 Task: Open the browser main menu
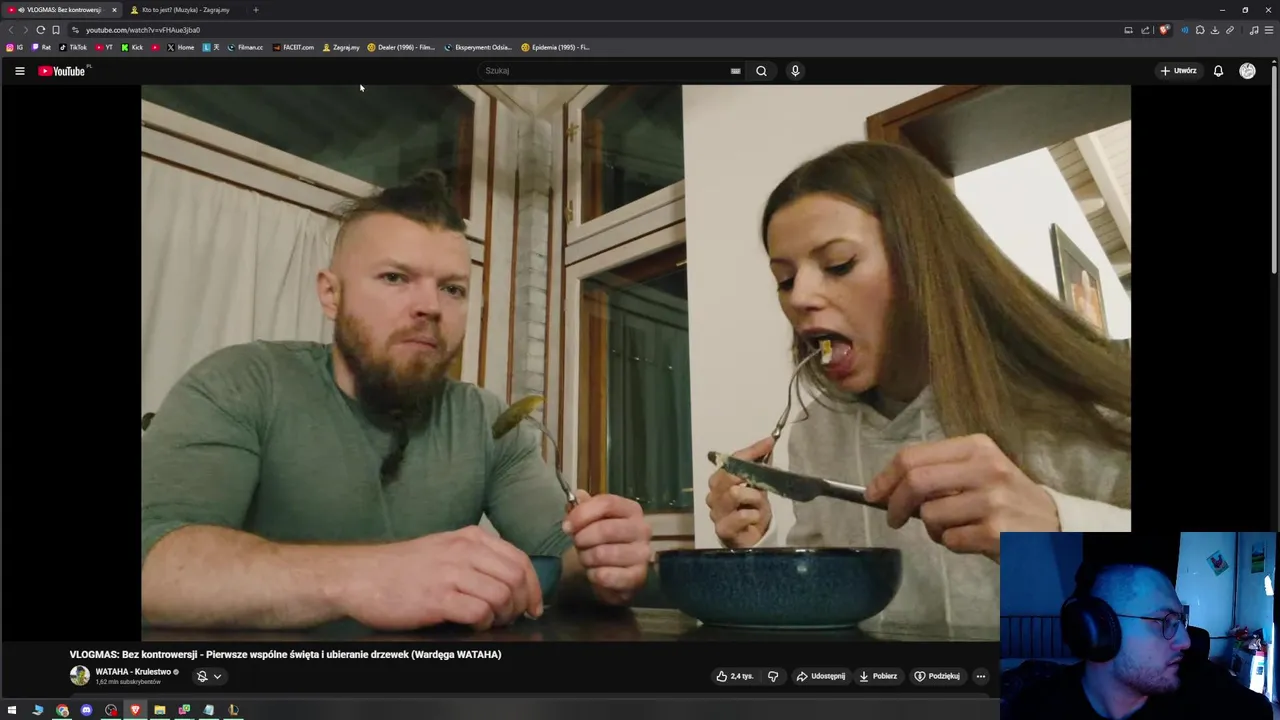pos(1269,30)
